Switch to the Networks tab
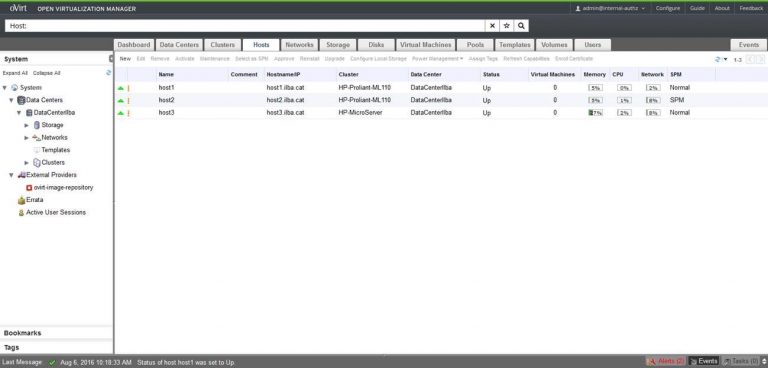This screenshot has width=768, height=368. (299, 45)
